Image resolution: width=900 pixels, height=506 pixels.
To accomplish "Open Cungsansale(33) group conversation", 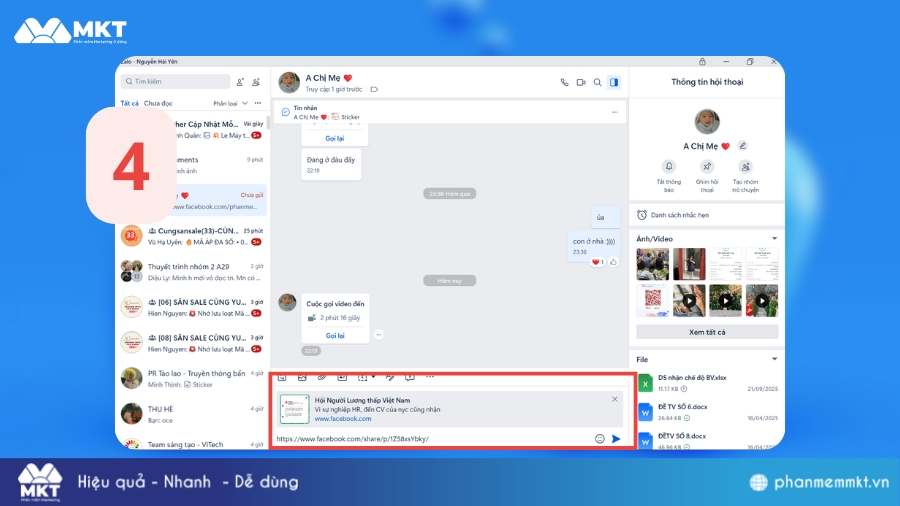I will [192, 236].
